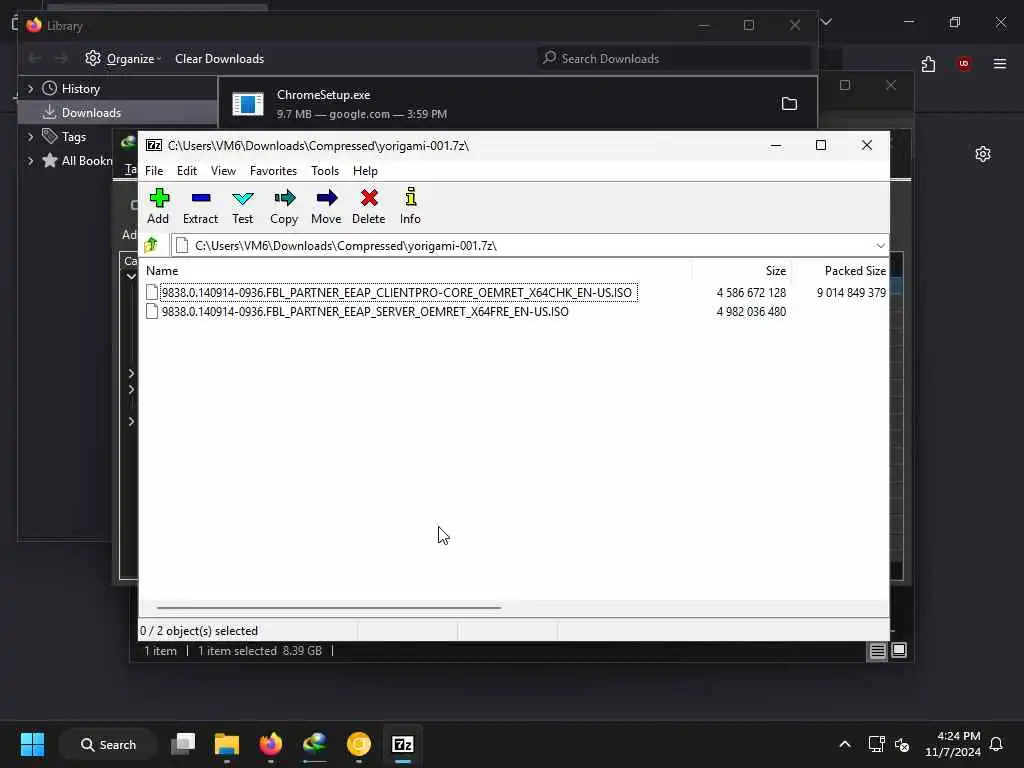Show hidden system tray icons
Viewport: 1024px width, 768px height.
point(844,744)
